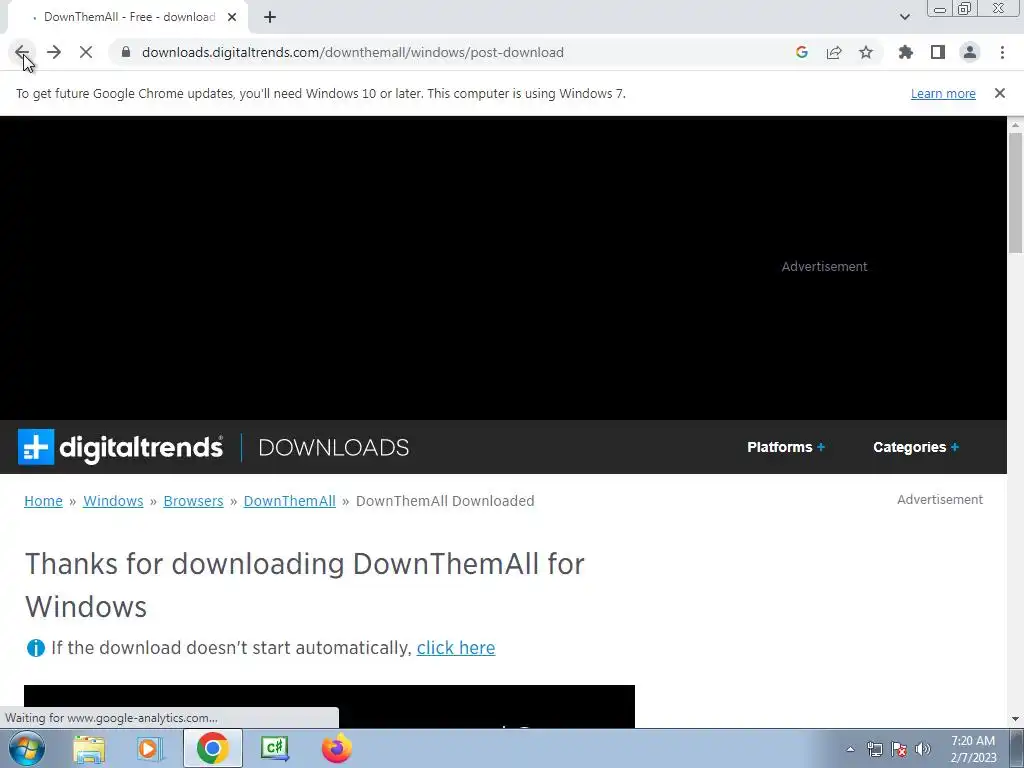Screen dimensions: 1024x768
Task: Go to the Browsers breadcrumb link
Action: click(193, 501)
